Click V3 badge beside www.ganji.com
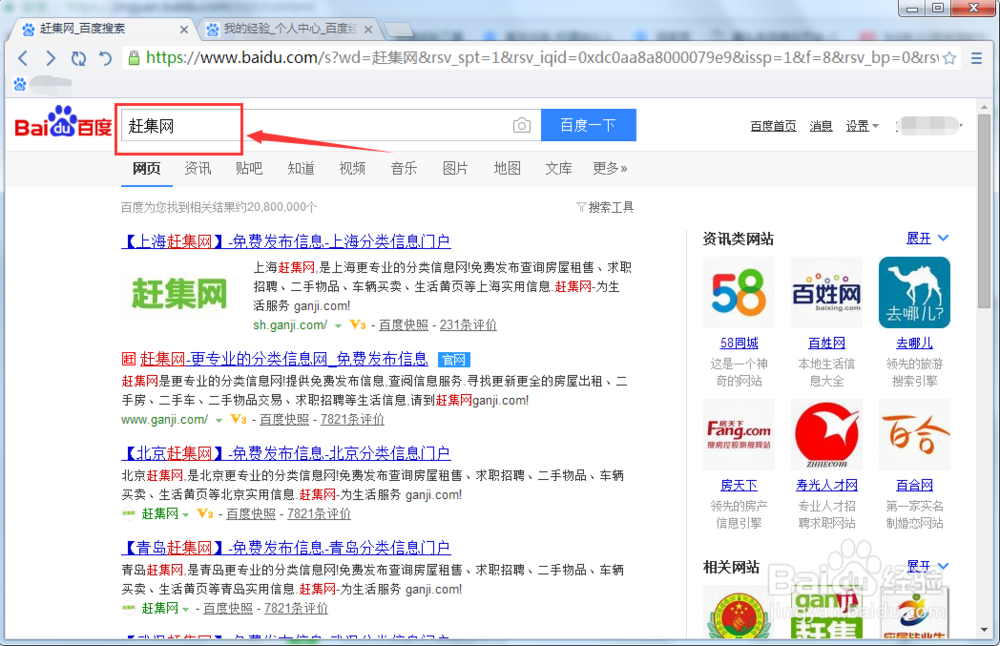 pyautogui.click(x=239, y=420)
